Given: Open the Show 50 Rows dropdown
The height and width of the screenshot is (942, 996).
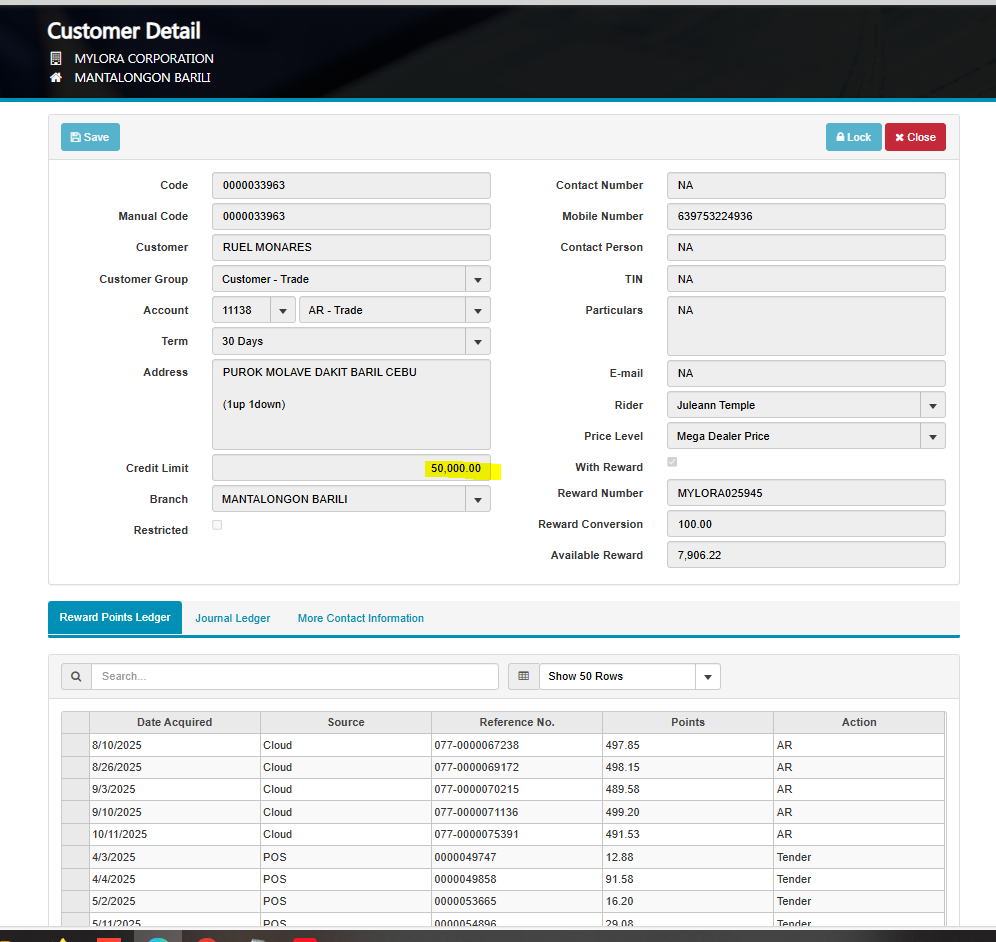Looking at the screenshot, I should tap(707, 676).
